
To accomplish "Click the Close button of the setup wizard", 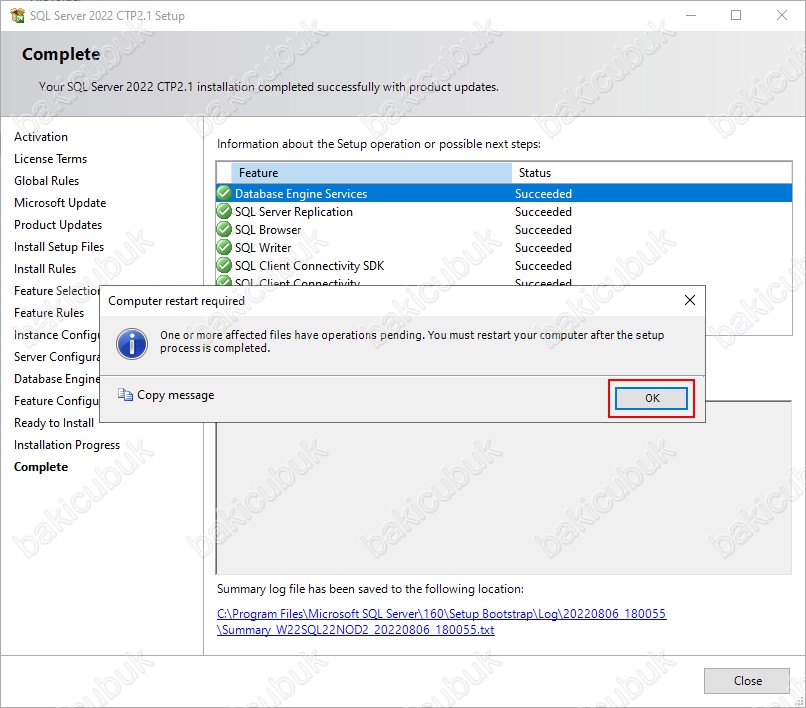I will point(747,681).
